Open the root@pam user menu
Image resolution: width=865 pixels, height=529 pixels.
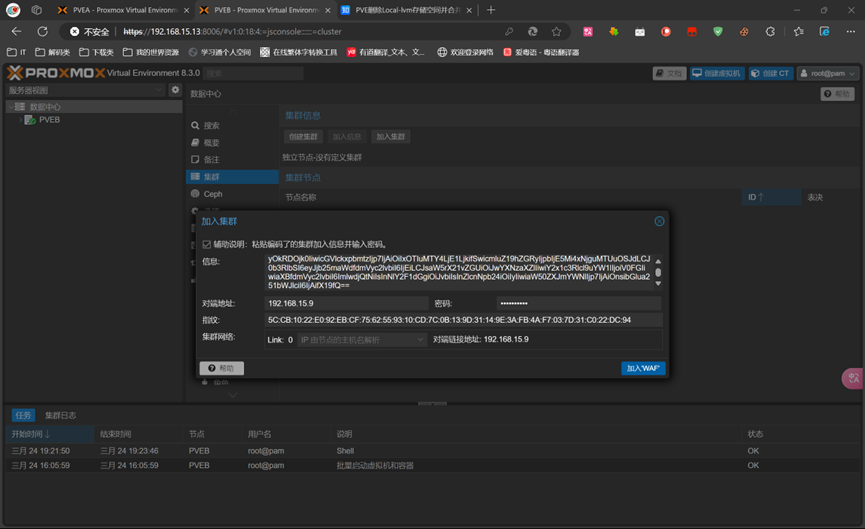coord(828,73)
